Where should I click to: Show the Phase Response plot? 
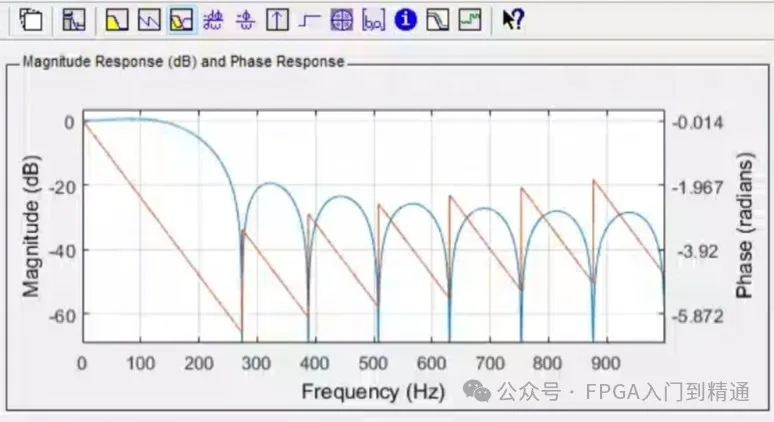point(149,19)
